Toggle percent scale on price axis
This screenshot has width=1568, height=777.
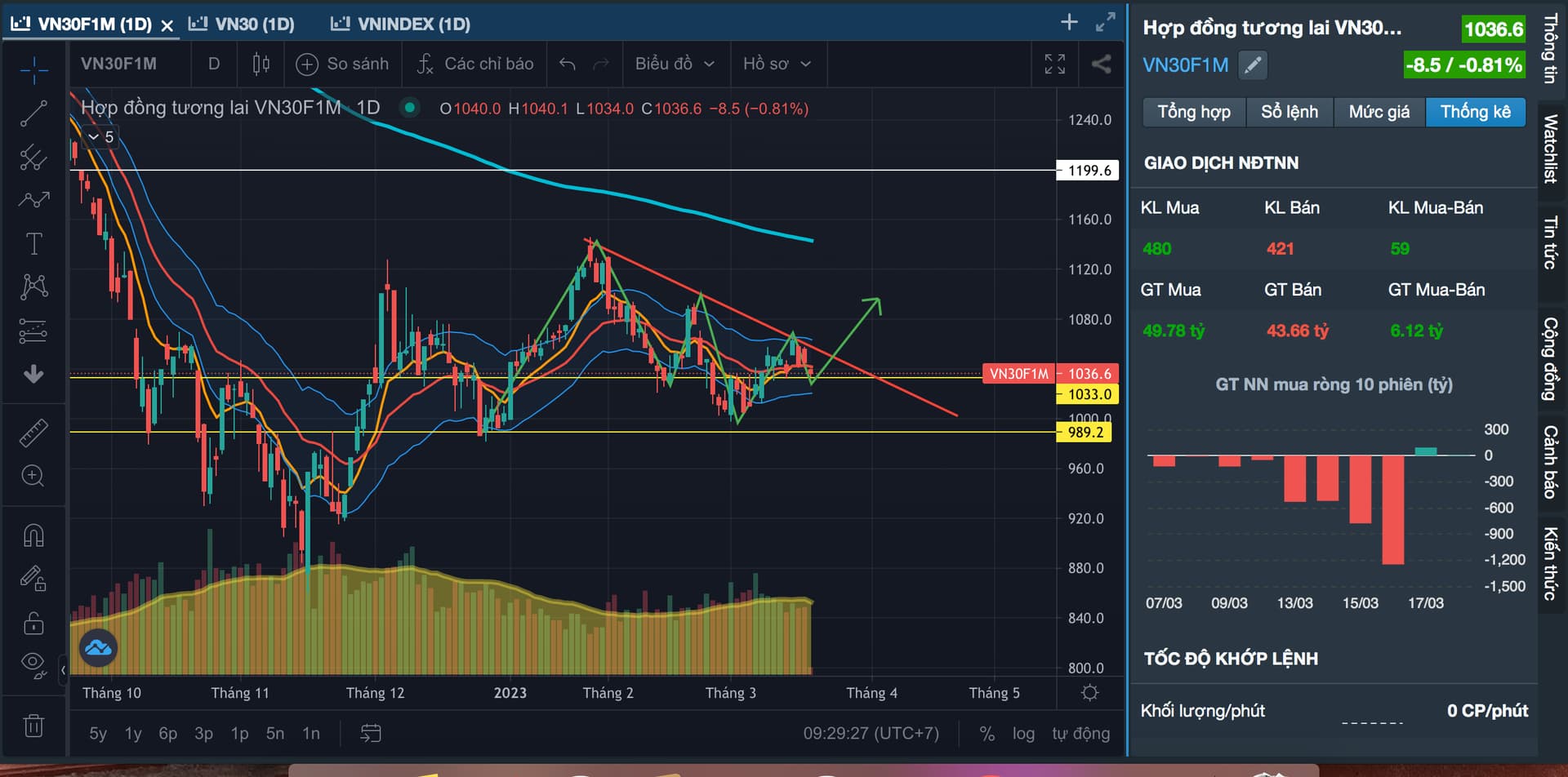987,734
